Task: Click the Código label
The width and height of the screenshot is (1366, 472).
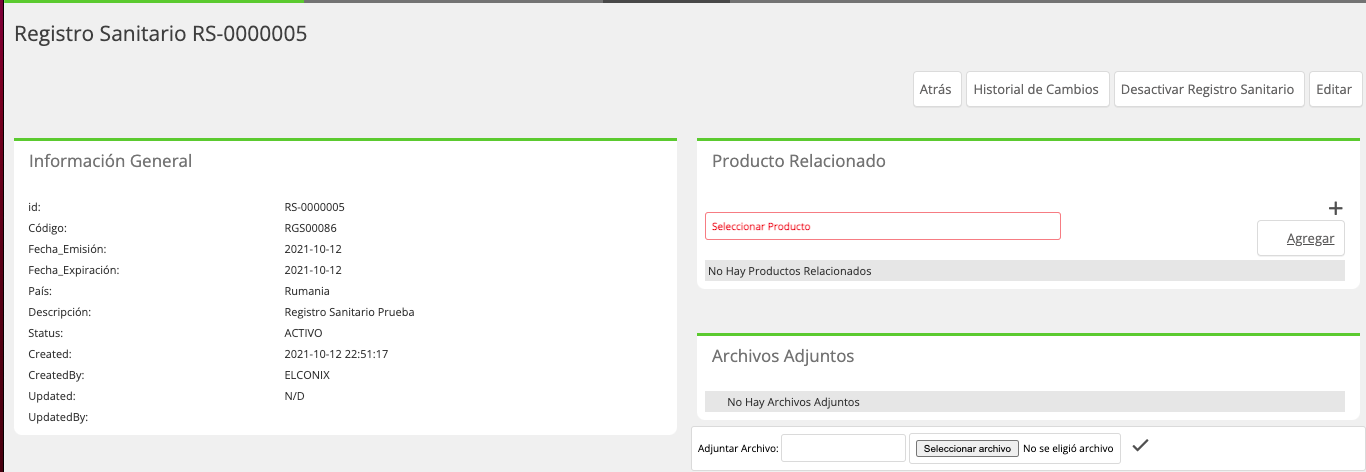Action: tap(47, 228)
